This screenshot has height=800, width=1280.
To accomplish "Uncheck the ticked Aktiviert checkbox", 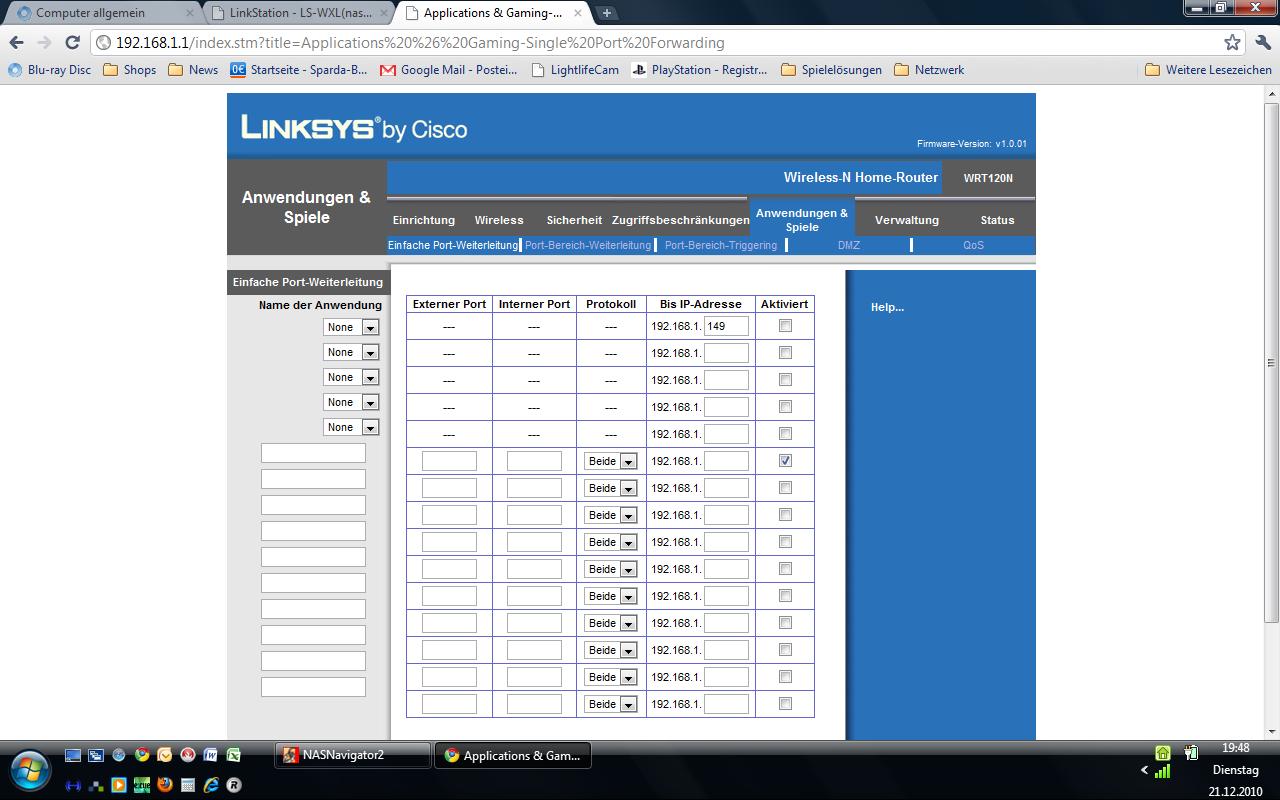I will pos(785,461).
